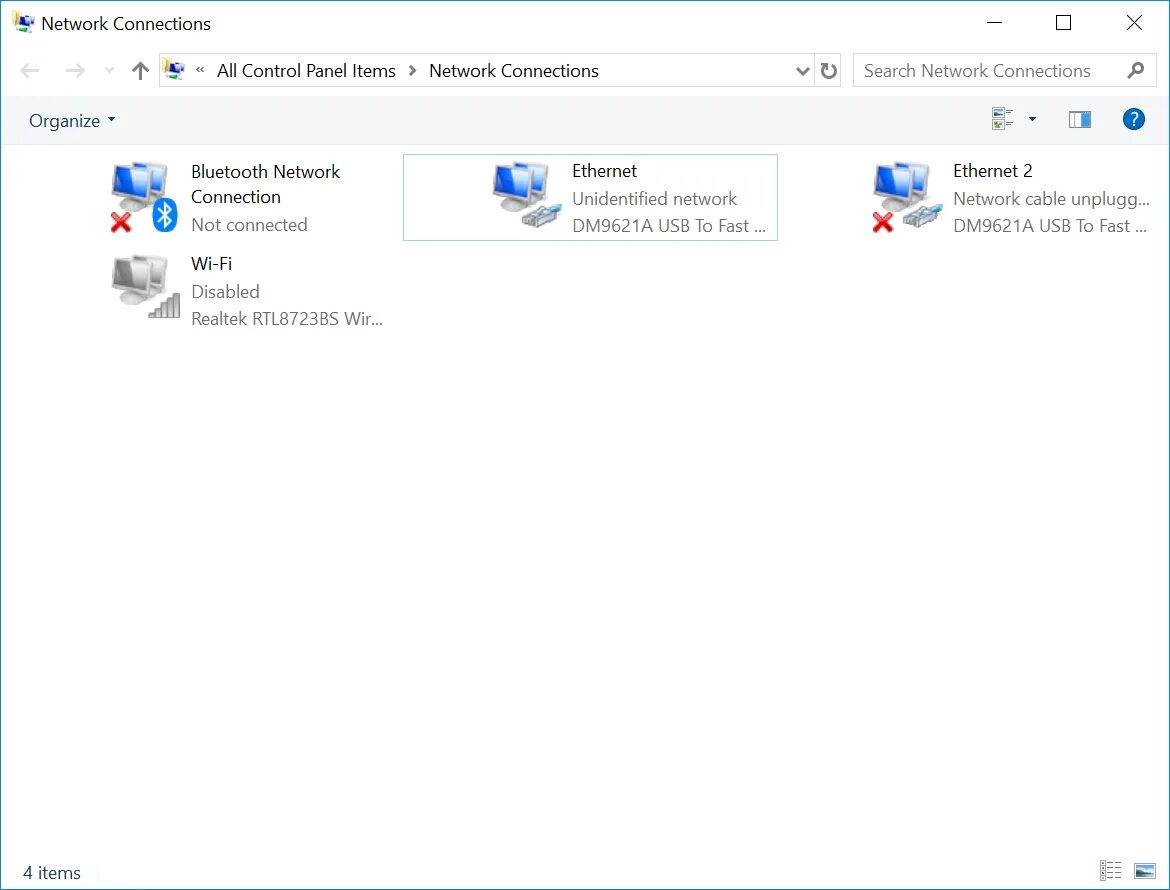This screenshot has height=890, width=1170.
Task: Select the disabled Wi-Fi adapter icon
Action: click(146, 287)
